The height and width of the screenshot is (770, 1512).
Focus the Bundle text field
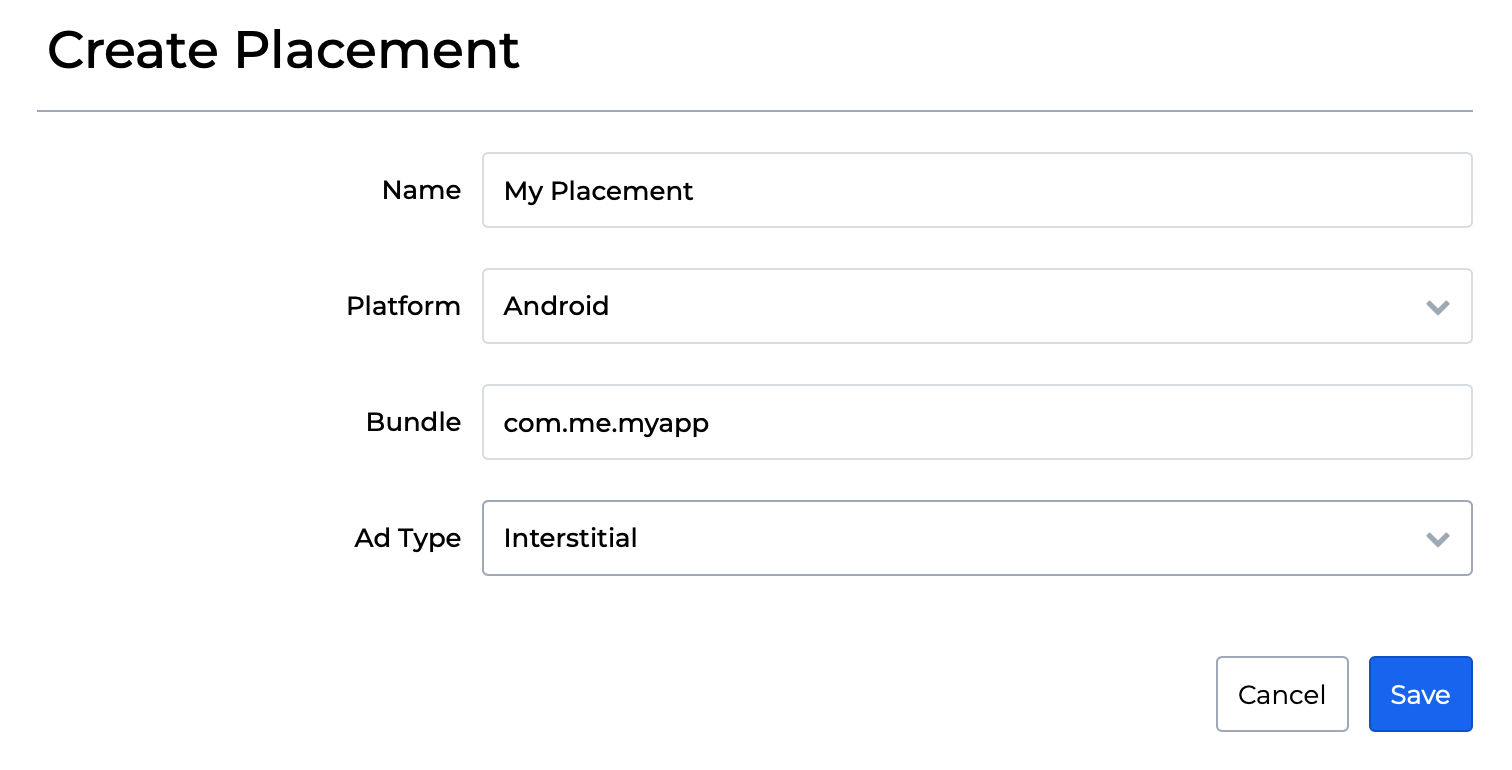(976, 422)
